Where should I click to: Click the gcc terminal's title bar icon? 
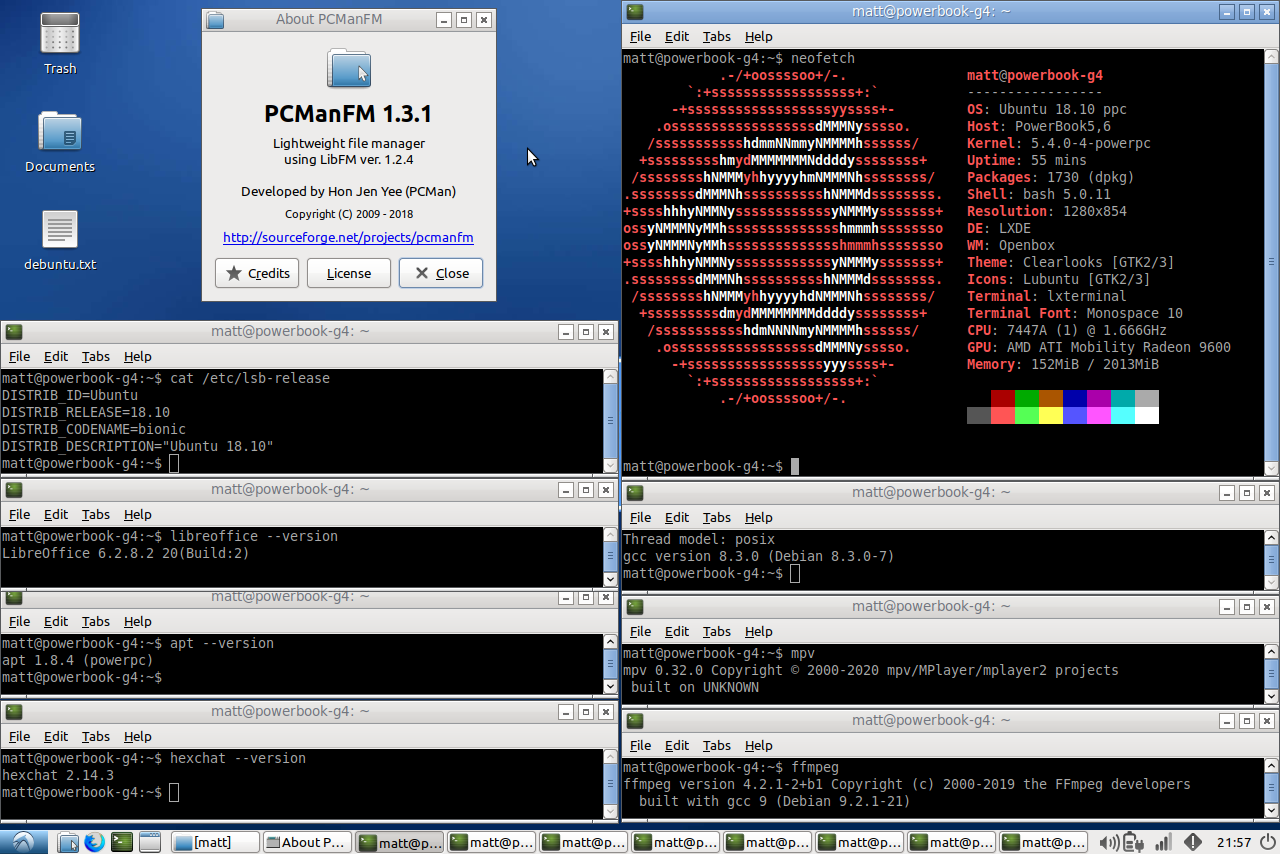point(634,492)
